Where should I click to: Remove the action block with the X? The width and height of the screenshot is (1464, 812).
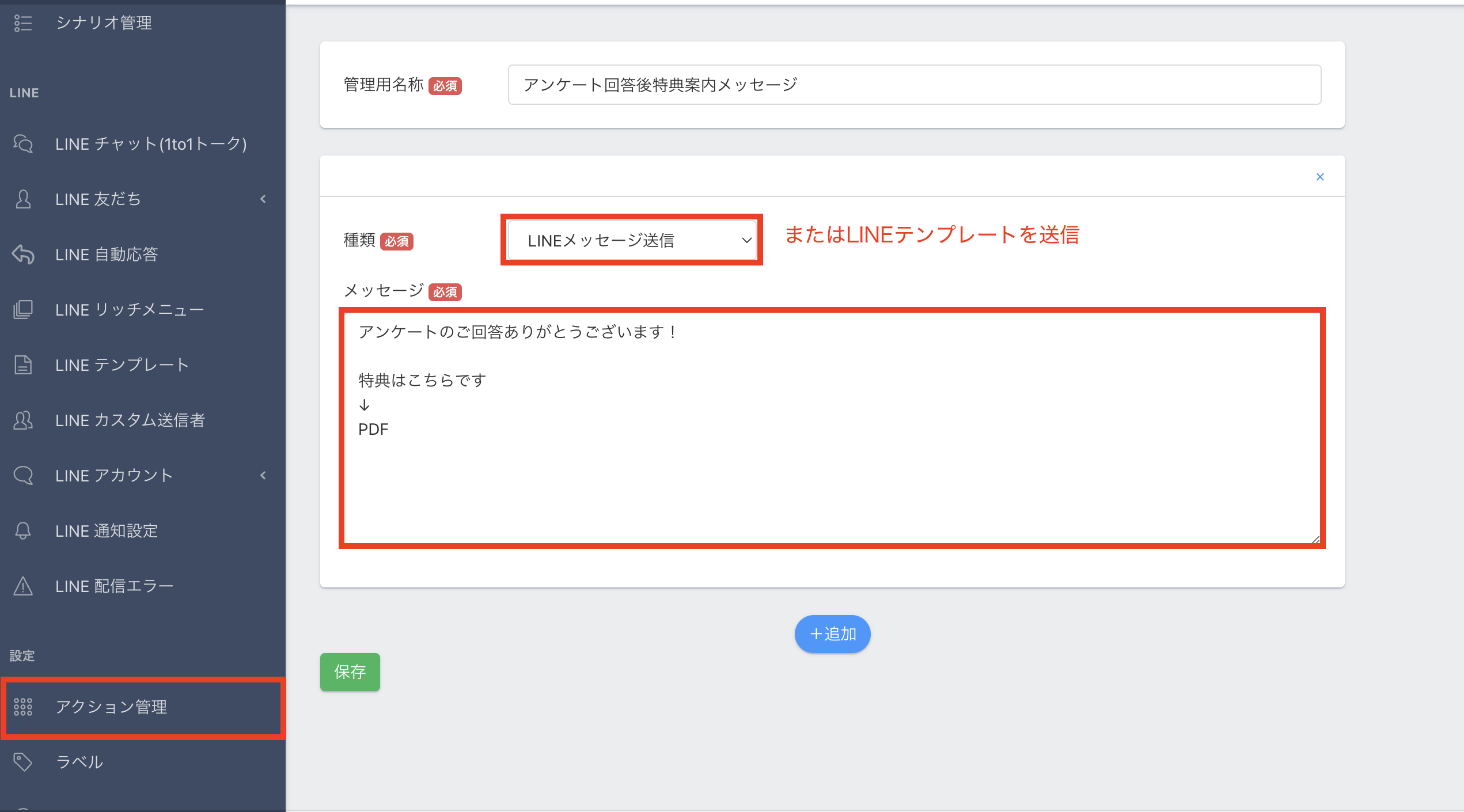[x=1320, y=177]
